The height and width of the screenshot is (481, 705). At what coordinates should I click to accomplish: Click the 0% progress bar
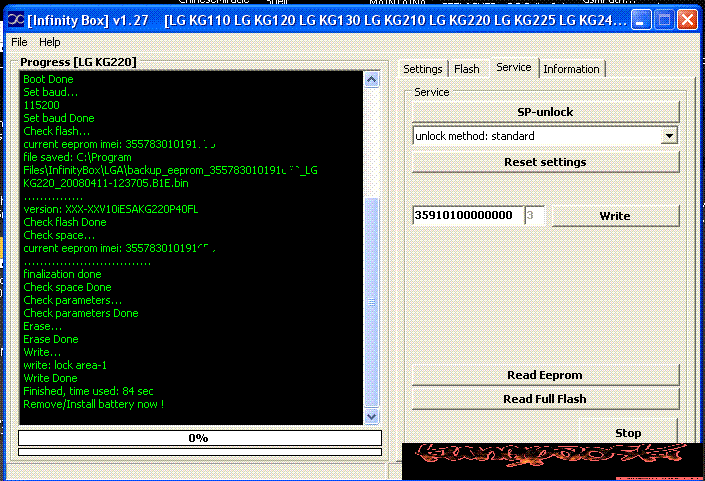(200, 438)
